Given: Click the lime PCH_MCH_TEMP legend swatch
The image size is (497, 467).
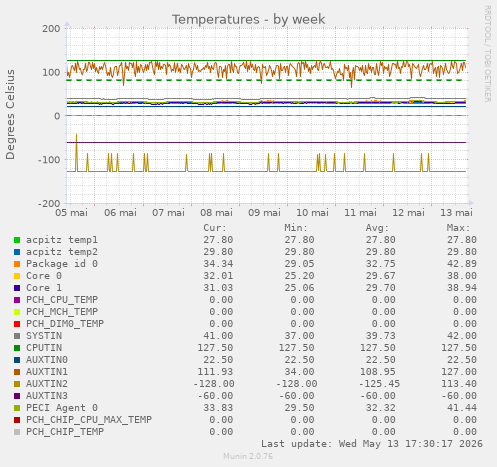Looking at the screenshot, I should click(17, 312).
